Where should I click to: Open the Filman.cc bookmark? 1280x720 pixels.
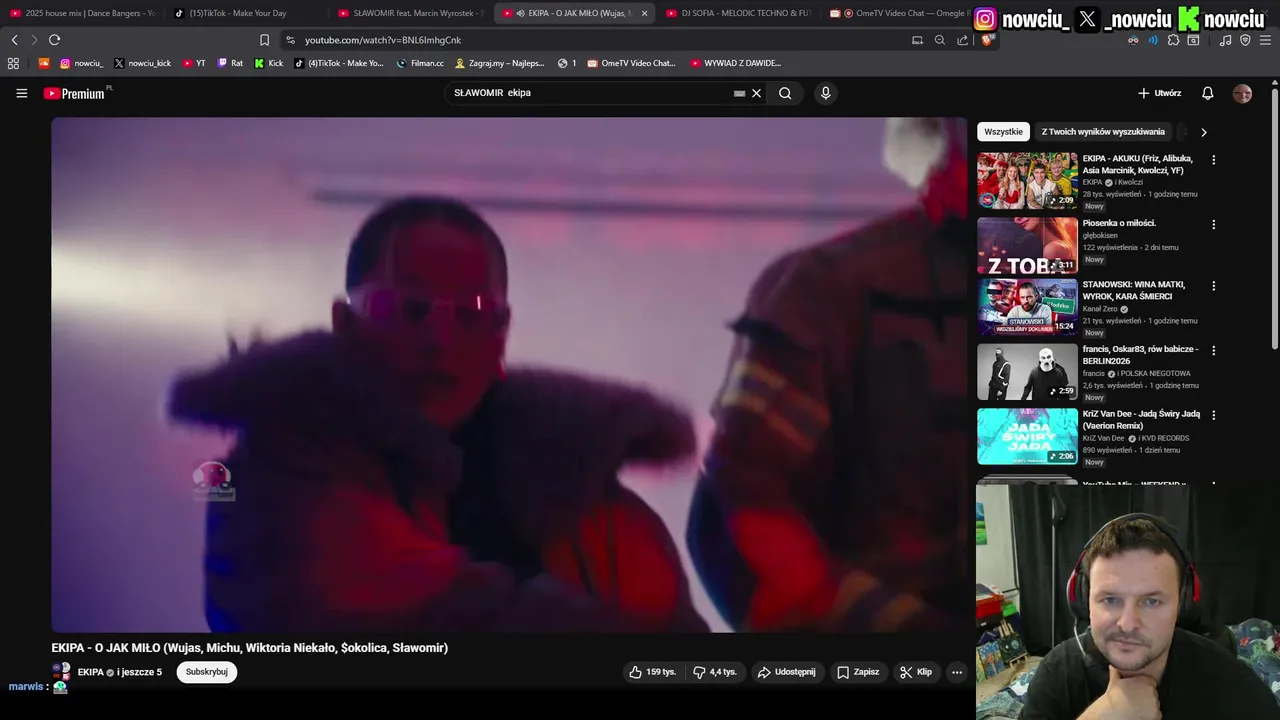pos(419,63)
